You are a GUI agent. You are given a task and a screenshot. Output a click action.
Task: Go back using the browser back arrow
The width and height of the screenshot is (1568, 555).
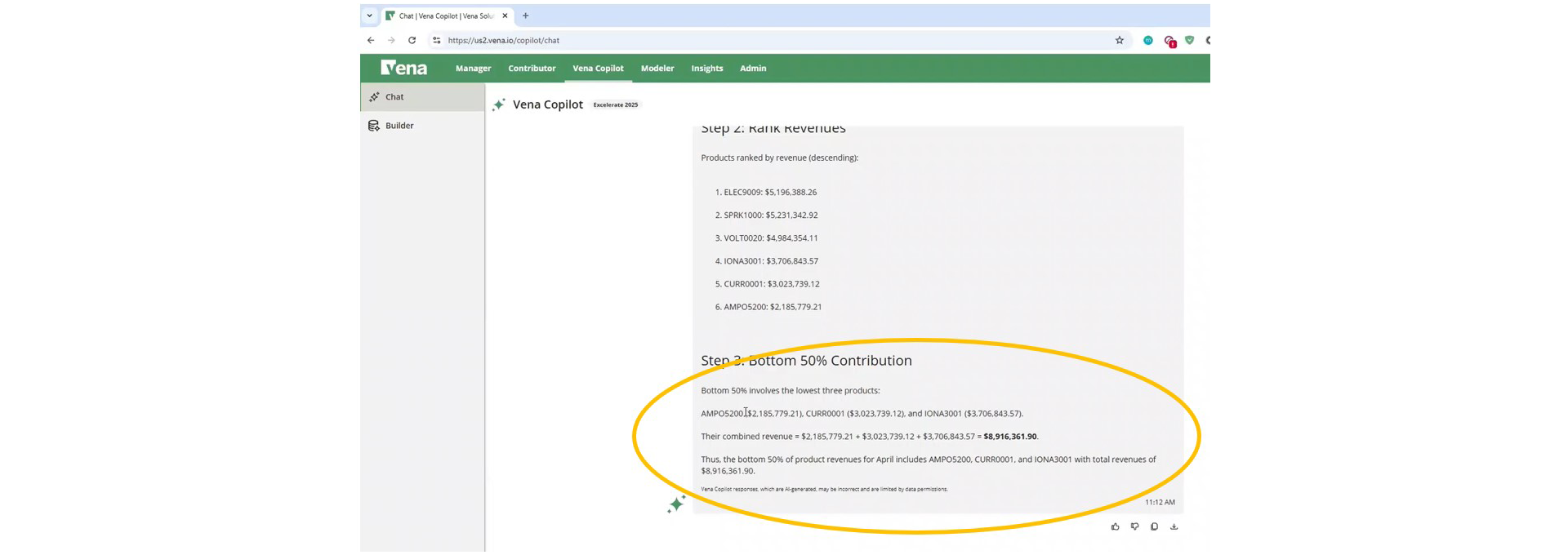[371, 40]
